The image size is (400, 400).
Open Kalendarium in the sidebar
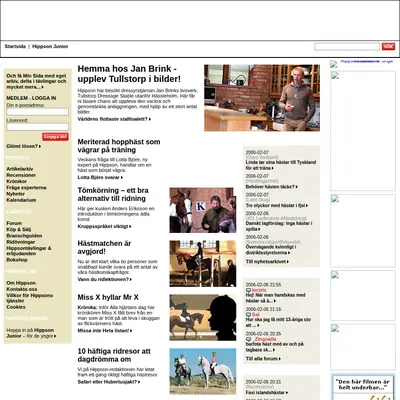click(x=21, y=200)
